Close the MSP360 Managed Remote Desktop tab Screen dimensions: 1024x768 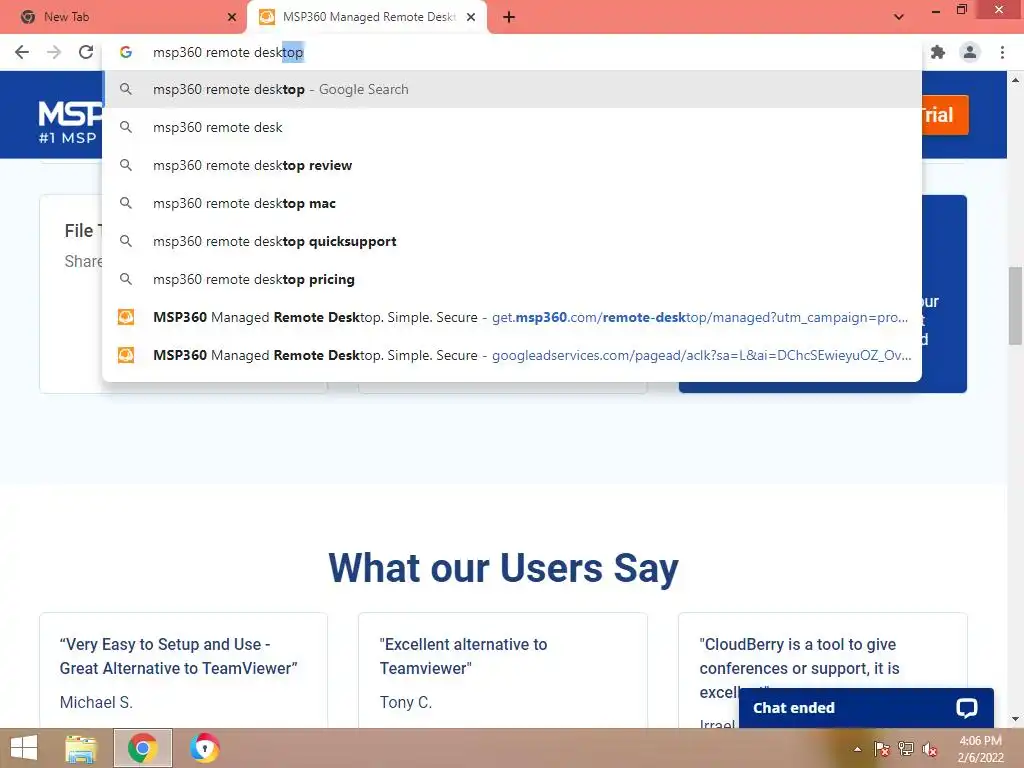471,18
